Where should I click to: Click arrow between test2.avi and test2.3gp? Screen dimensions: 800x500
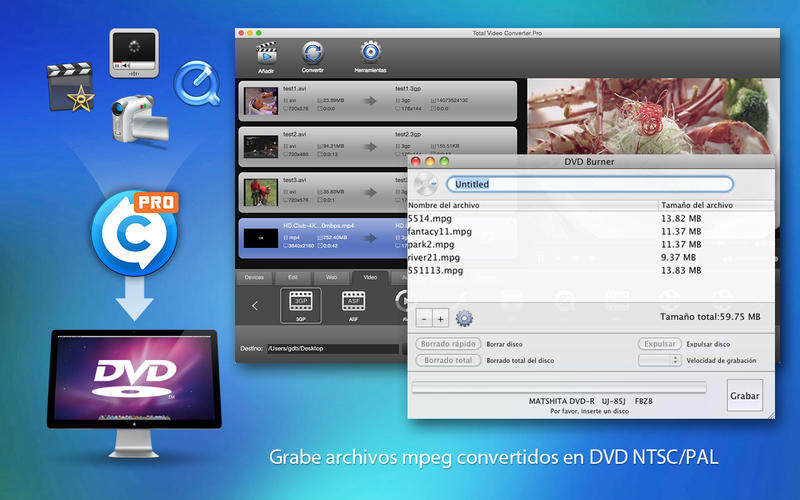(x=370, y=147)
